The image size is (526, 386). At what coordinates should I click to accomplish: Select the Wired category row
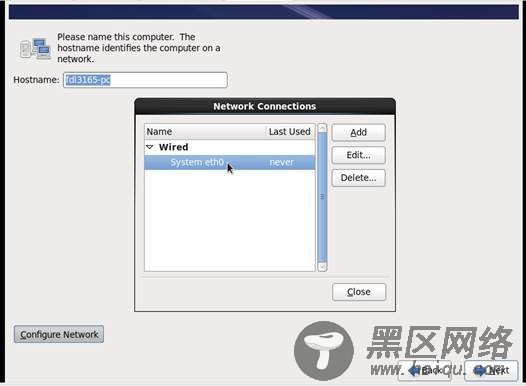tap(229, 147)
